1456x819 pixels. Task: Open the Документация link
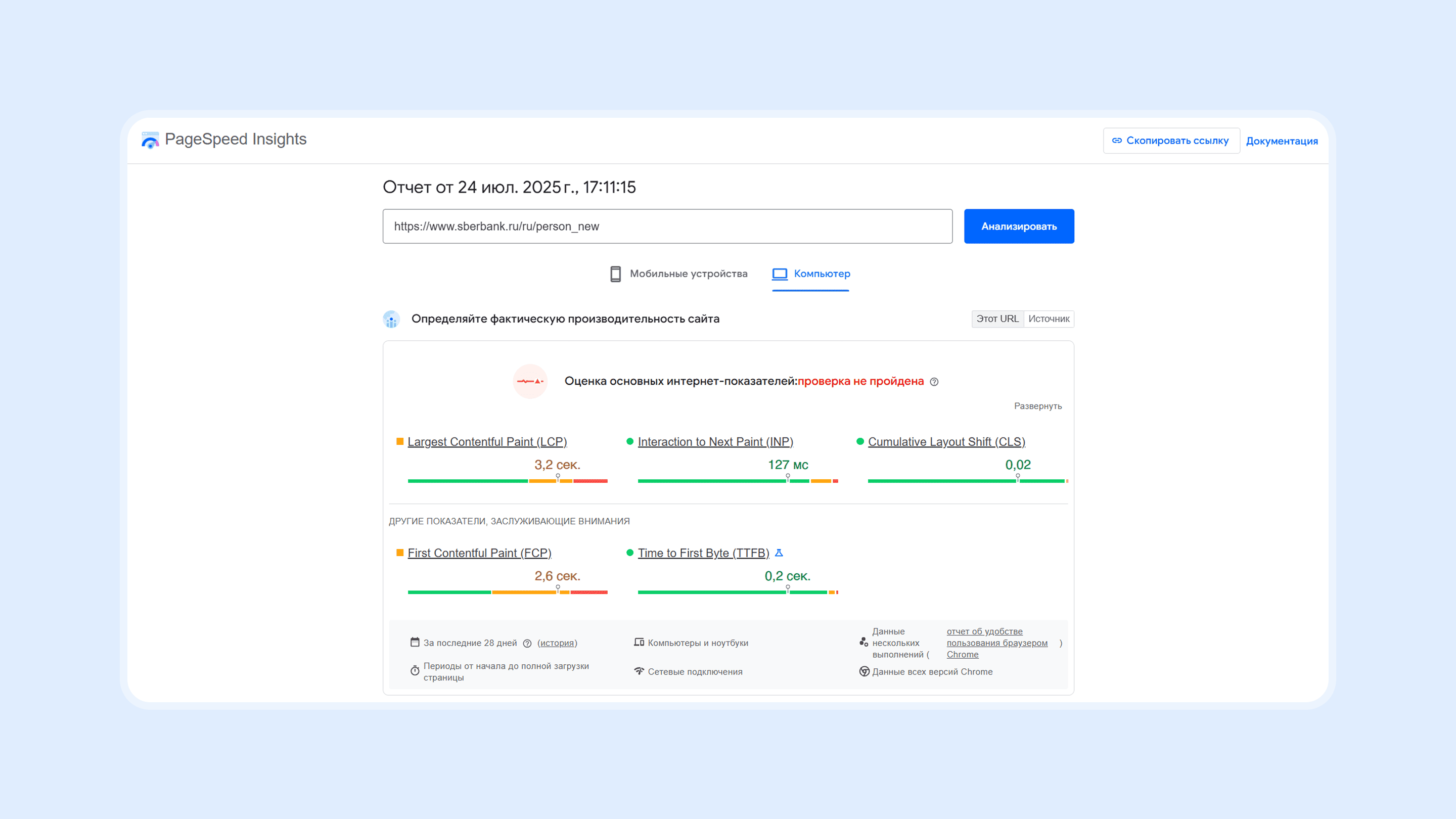[1282, 141]
